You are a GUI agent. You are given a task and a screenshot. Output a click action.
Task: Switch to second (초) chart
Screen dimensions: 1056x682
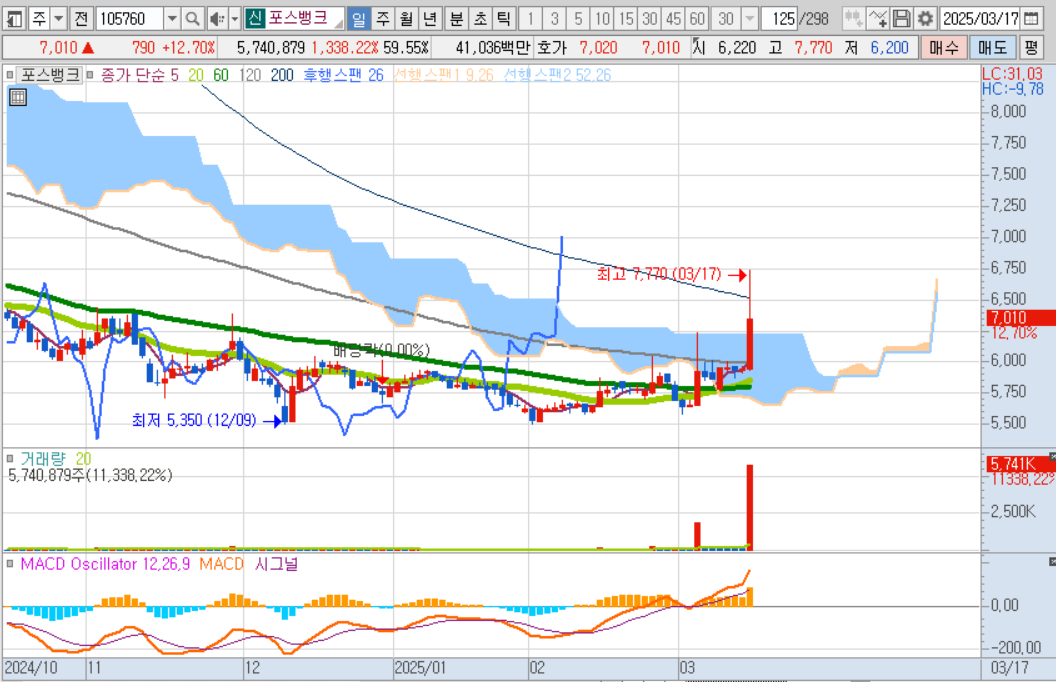pyautogui.click(x=480, y=19)
